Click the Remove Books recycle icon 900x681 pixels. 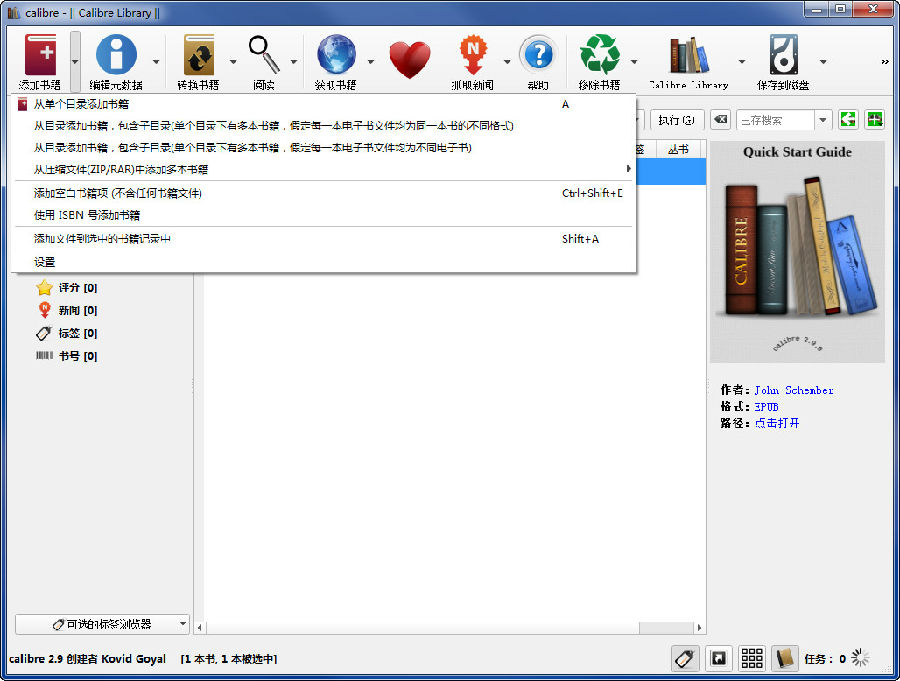coord(600,55)
